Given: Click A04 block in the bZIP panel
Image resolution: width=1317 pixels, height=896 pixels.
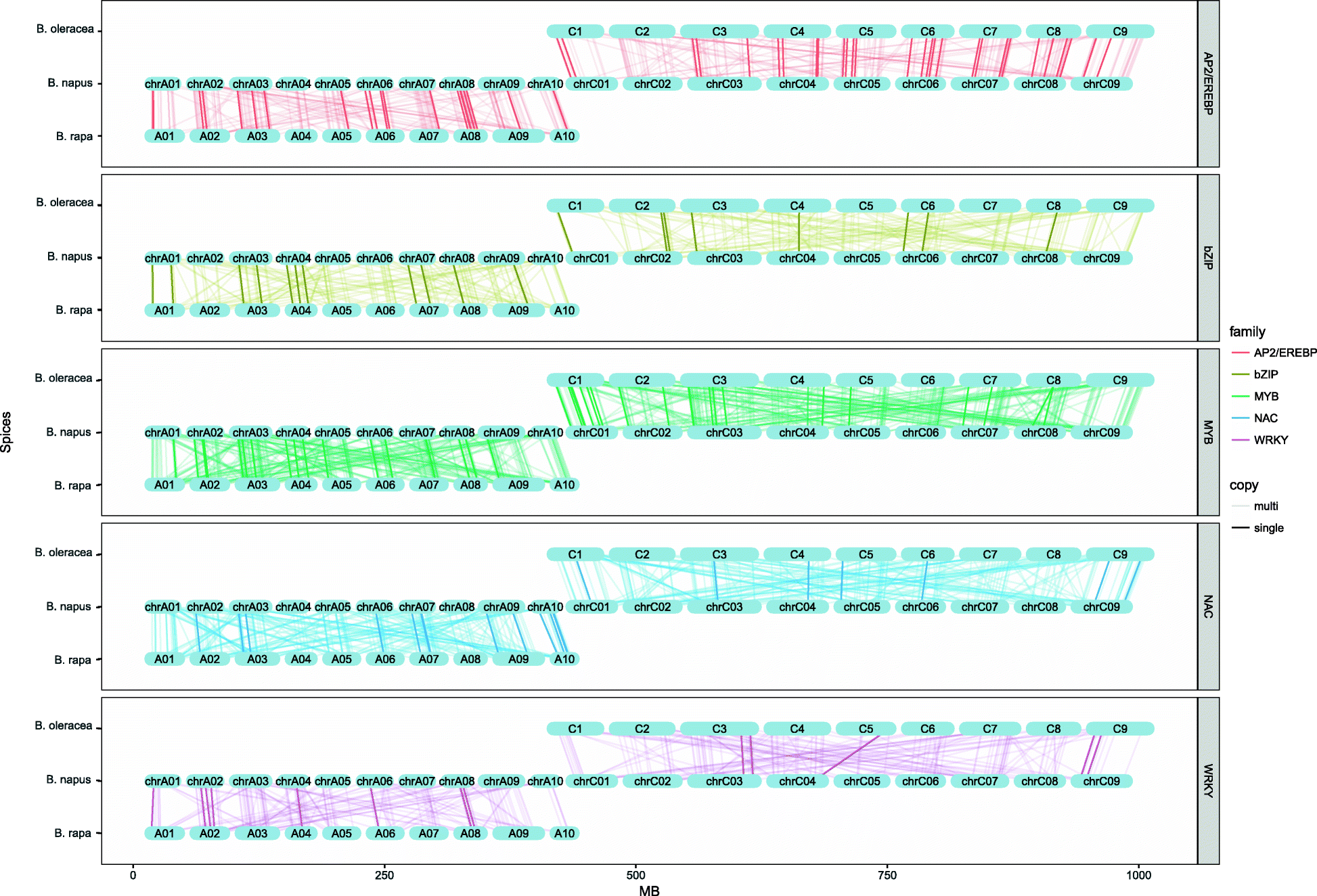Looking at the screenshot, I should point(301,311).
